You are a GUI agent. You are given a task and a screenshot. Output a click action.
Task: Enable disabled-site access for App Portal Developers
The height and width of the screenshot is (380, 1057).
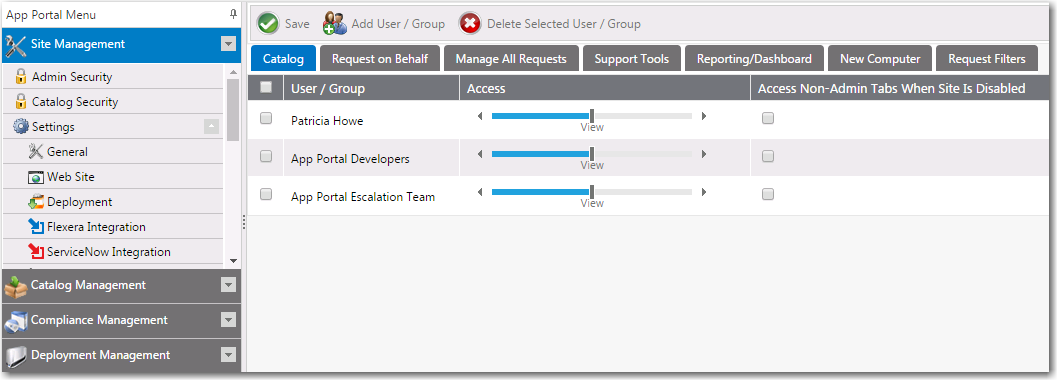(768, 156)
